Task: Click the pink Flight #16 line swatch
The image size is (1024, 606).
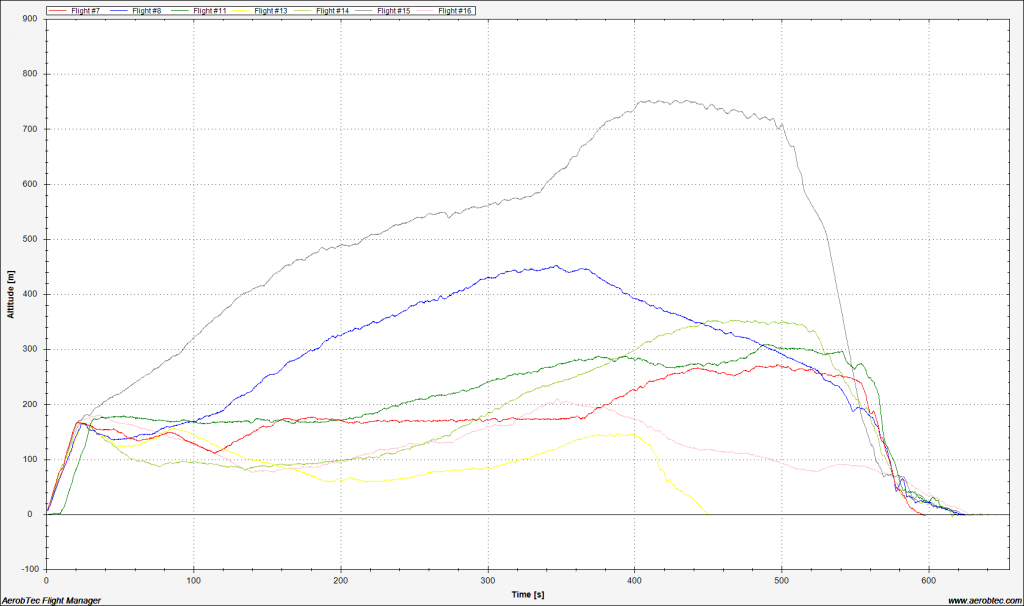Action: pos(422,10)
